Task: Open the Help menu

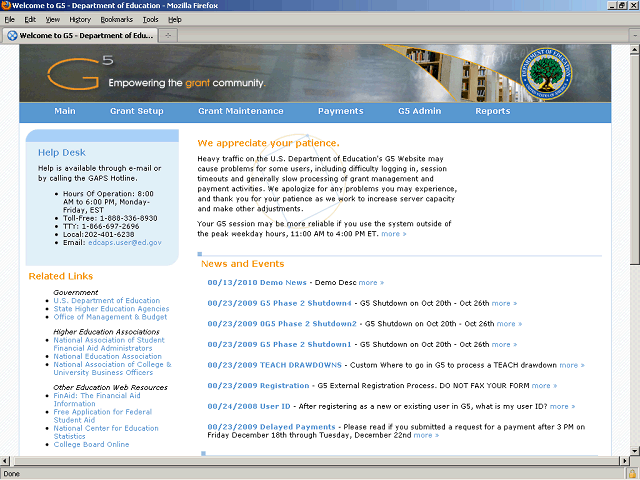Action: point(175,20)
